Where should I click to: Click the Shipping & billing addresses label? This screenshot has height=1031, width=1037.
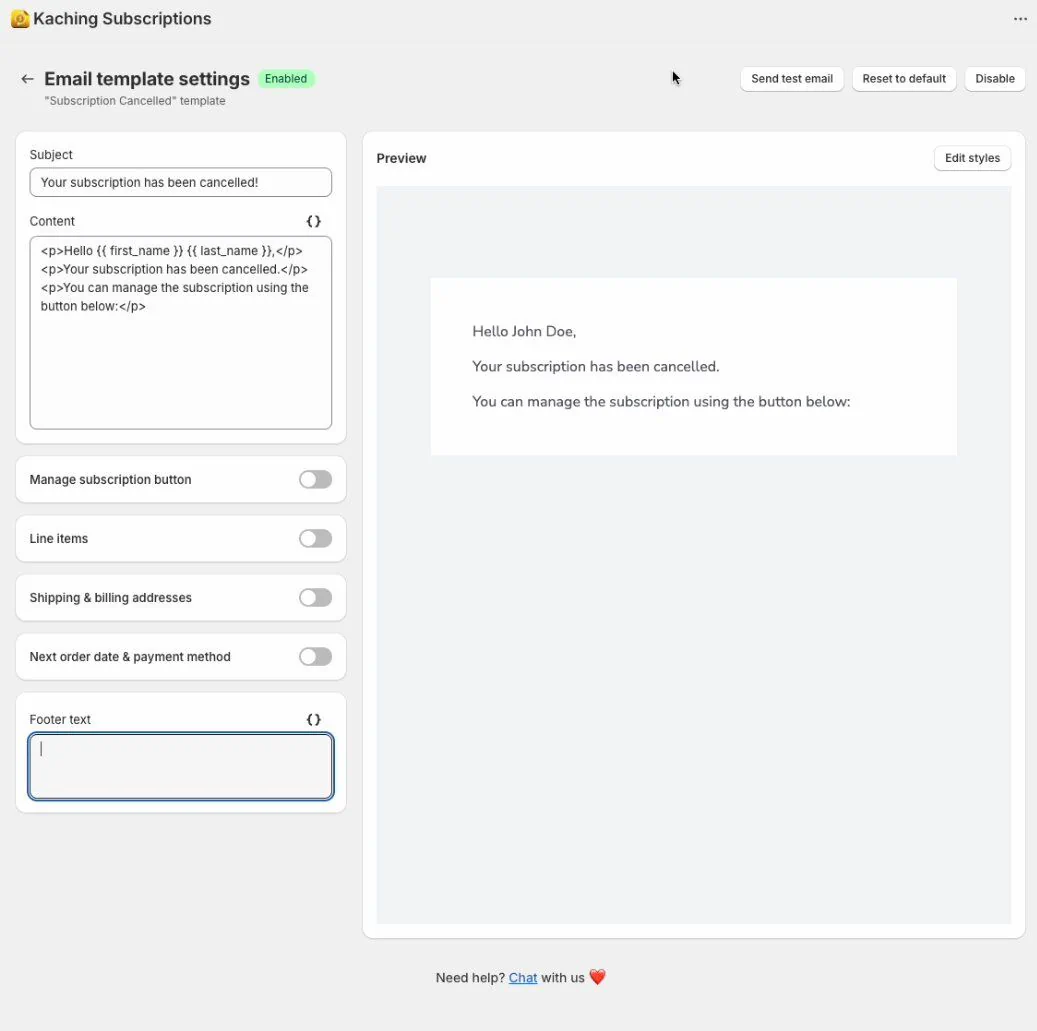pos(110,598)
